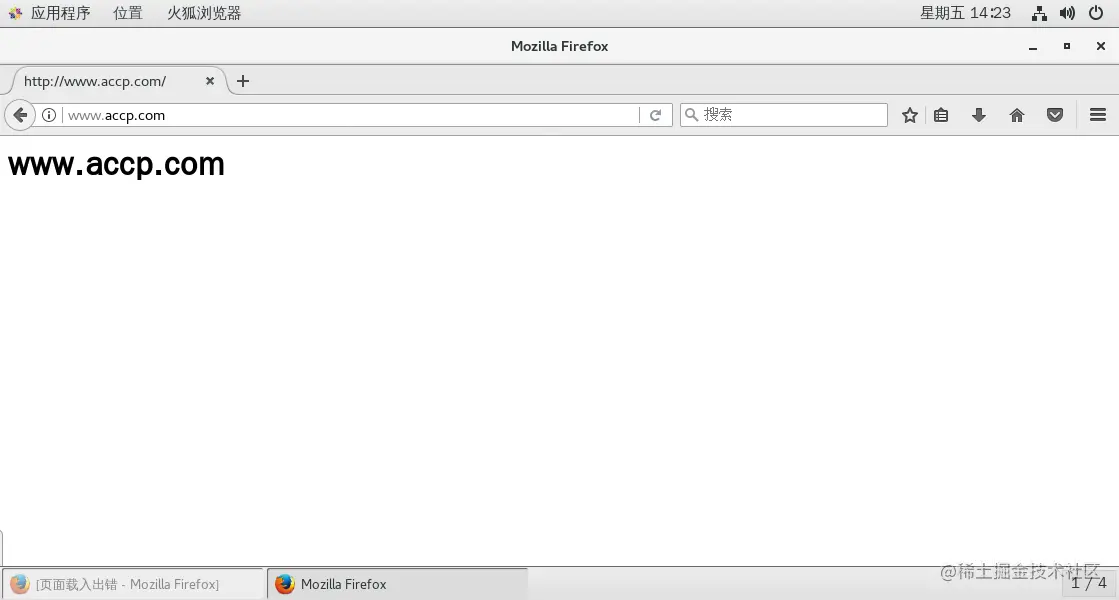The height and width of the screenshot is (600, 1119).
Task: Maximize the Firefox window
Action: [1067, 46]
